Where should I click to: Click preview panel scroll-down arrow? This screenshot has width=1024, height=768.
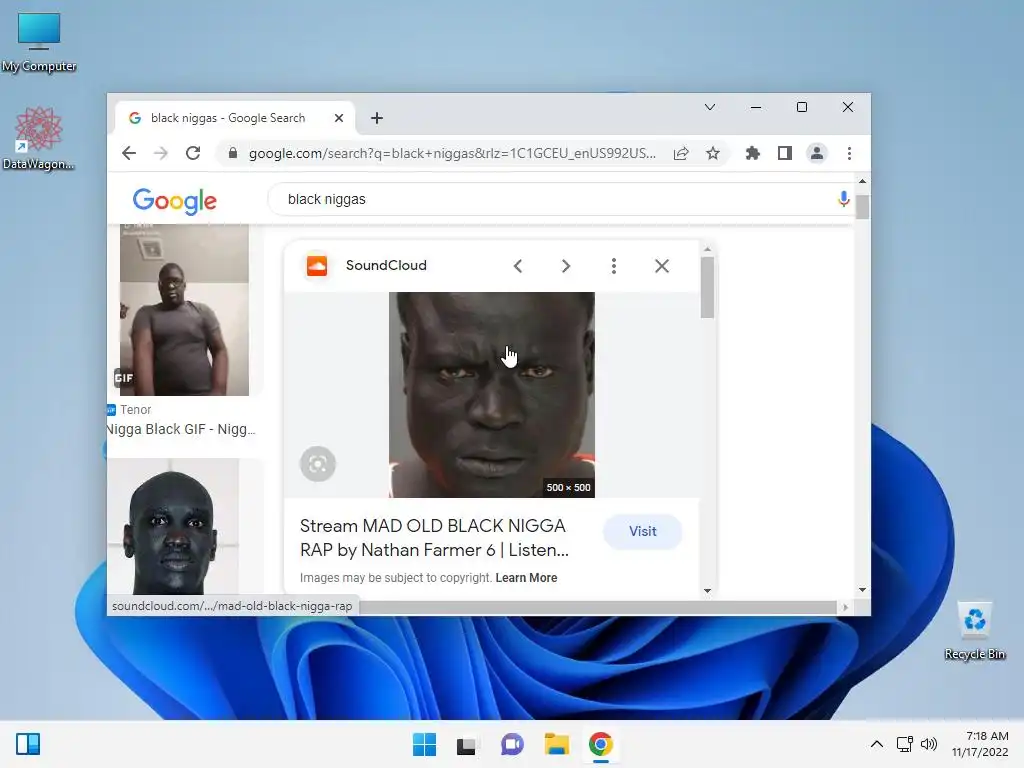707,590
